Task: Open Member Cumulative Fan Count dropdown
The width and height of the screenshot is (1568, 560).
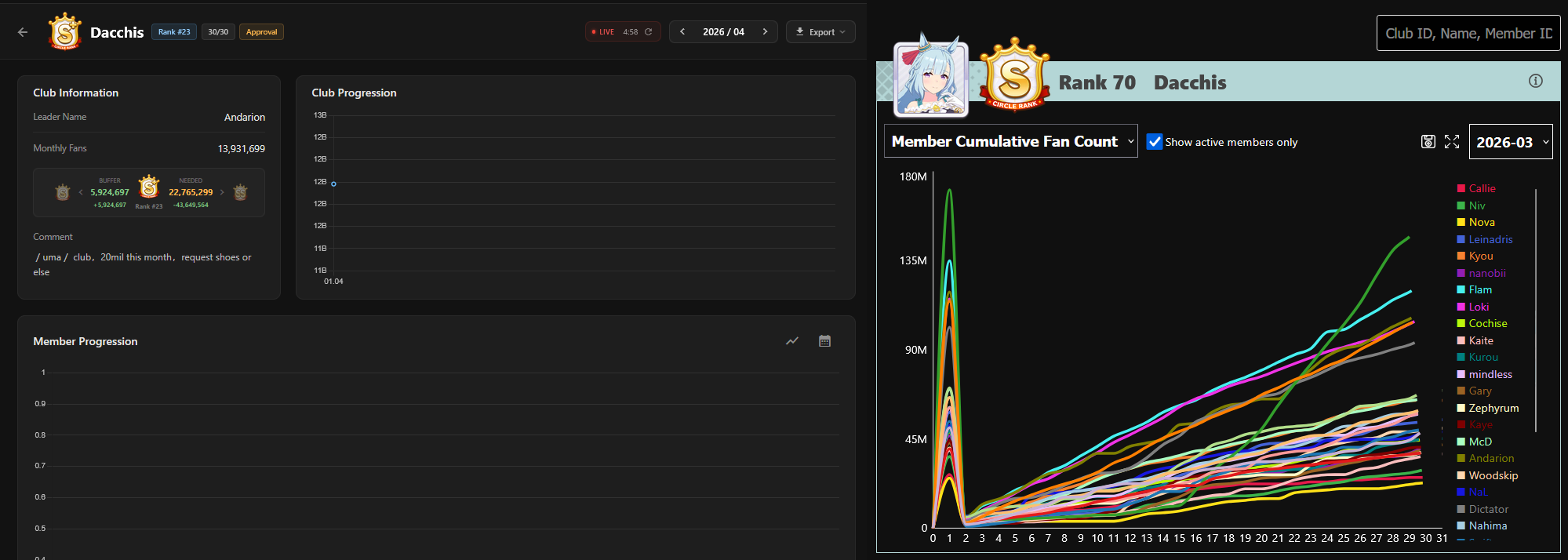Action: point(1010,141)
